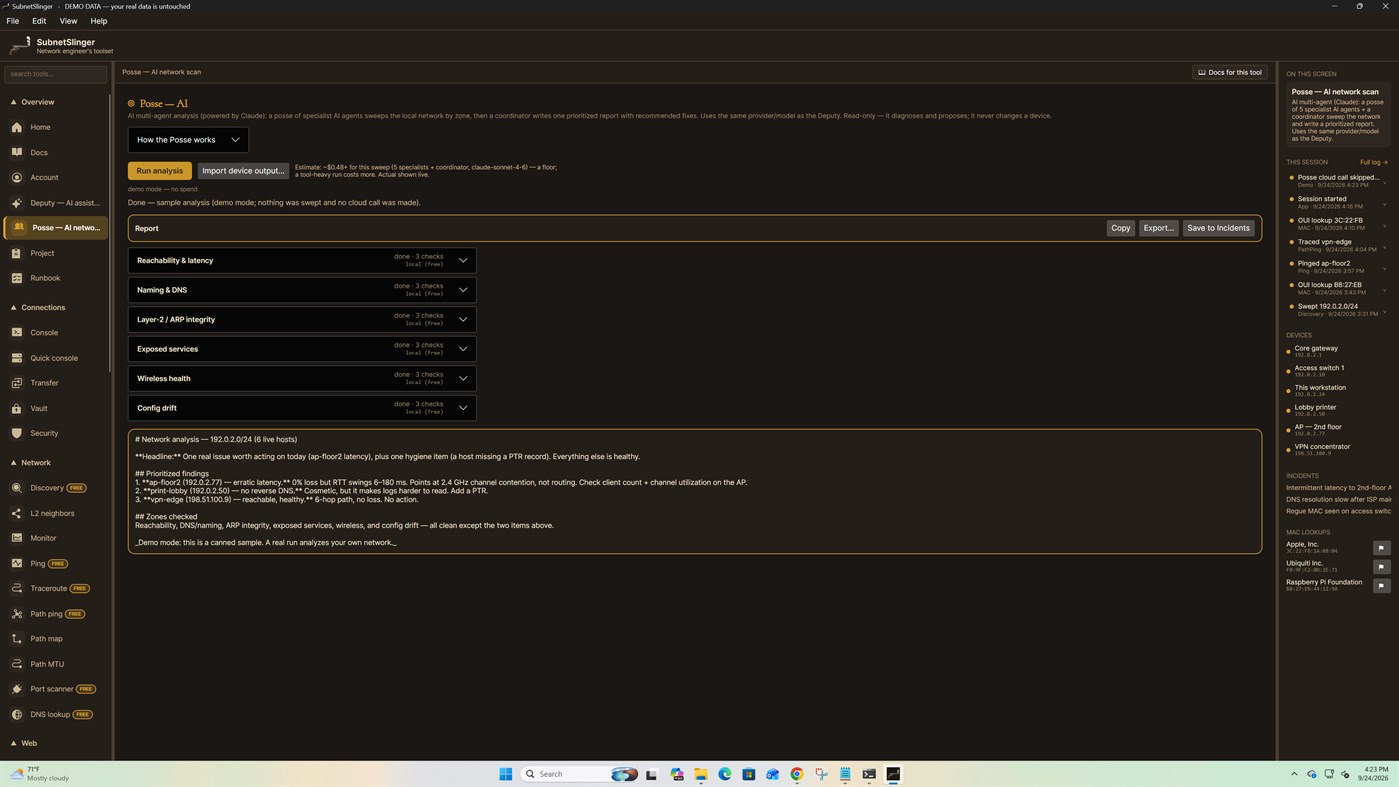Expand the Exposed services section
This screenshot has width=1399, height=787.
tap(302, 349)
